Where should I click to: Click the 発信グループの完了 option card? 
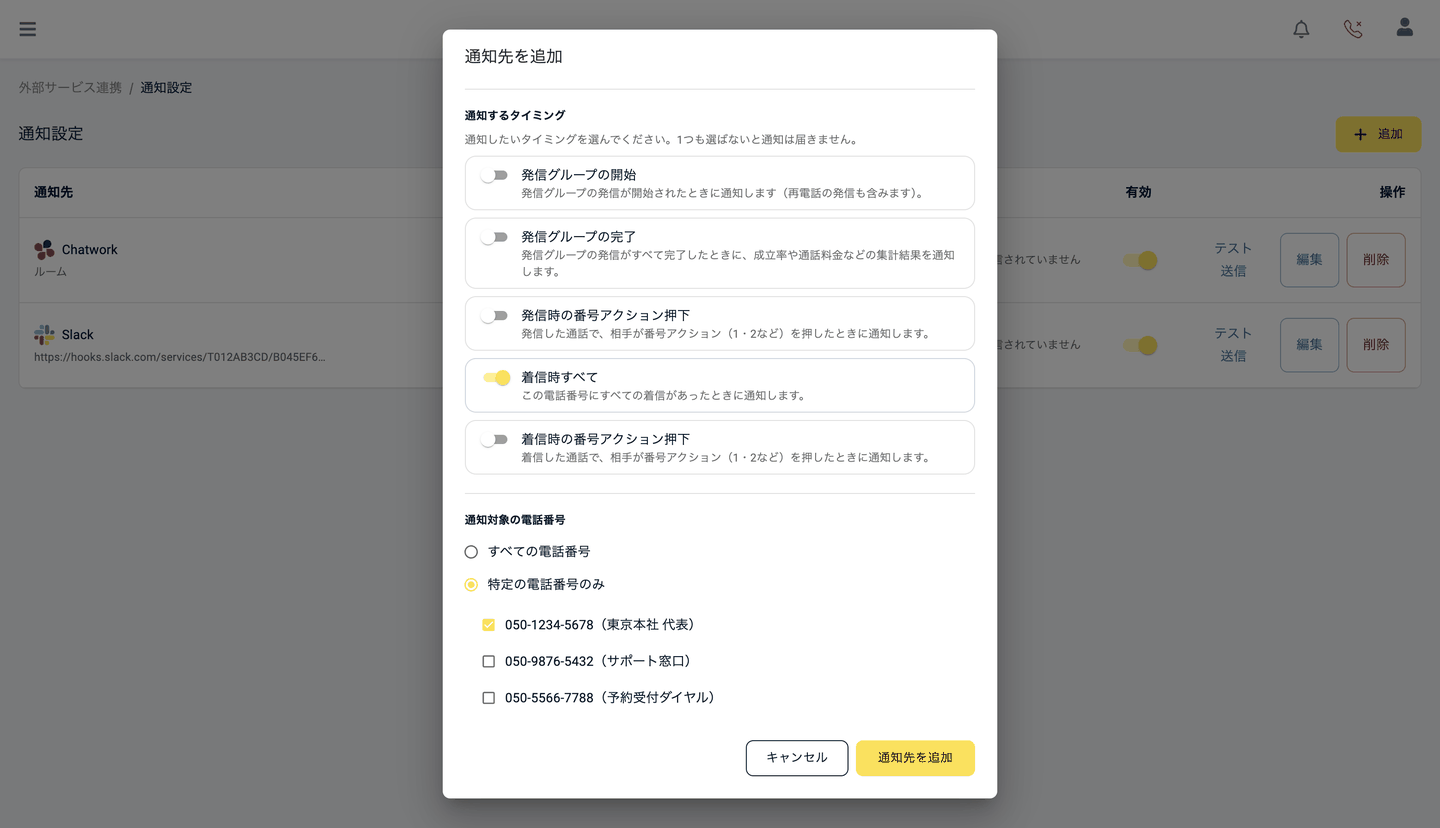tap(720, 253)
